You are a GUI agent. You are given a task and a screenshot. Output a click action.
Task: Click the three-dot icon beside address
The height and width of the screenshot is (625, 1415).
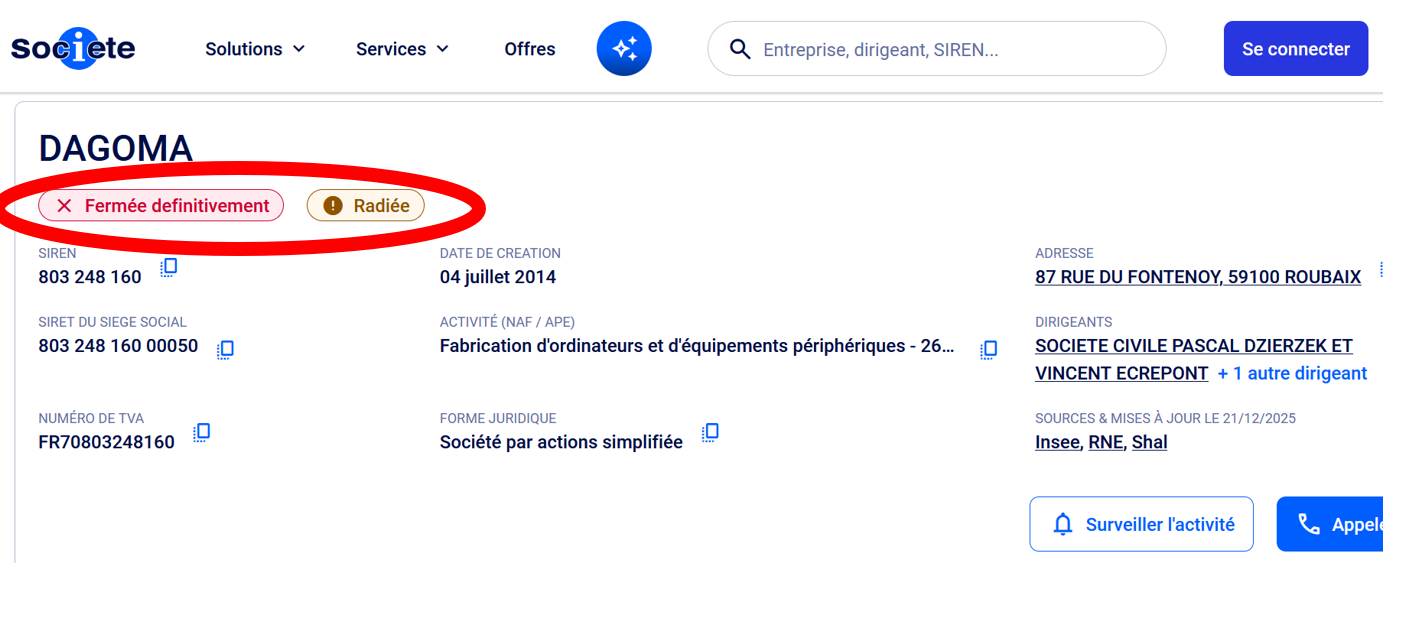click(1381, 269)
